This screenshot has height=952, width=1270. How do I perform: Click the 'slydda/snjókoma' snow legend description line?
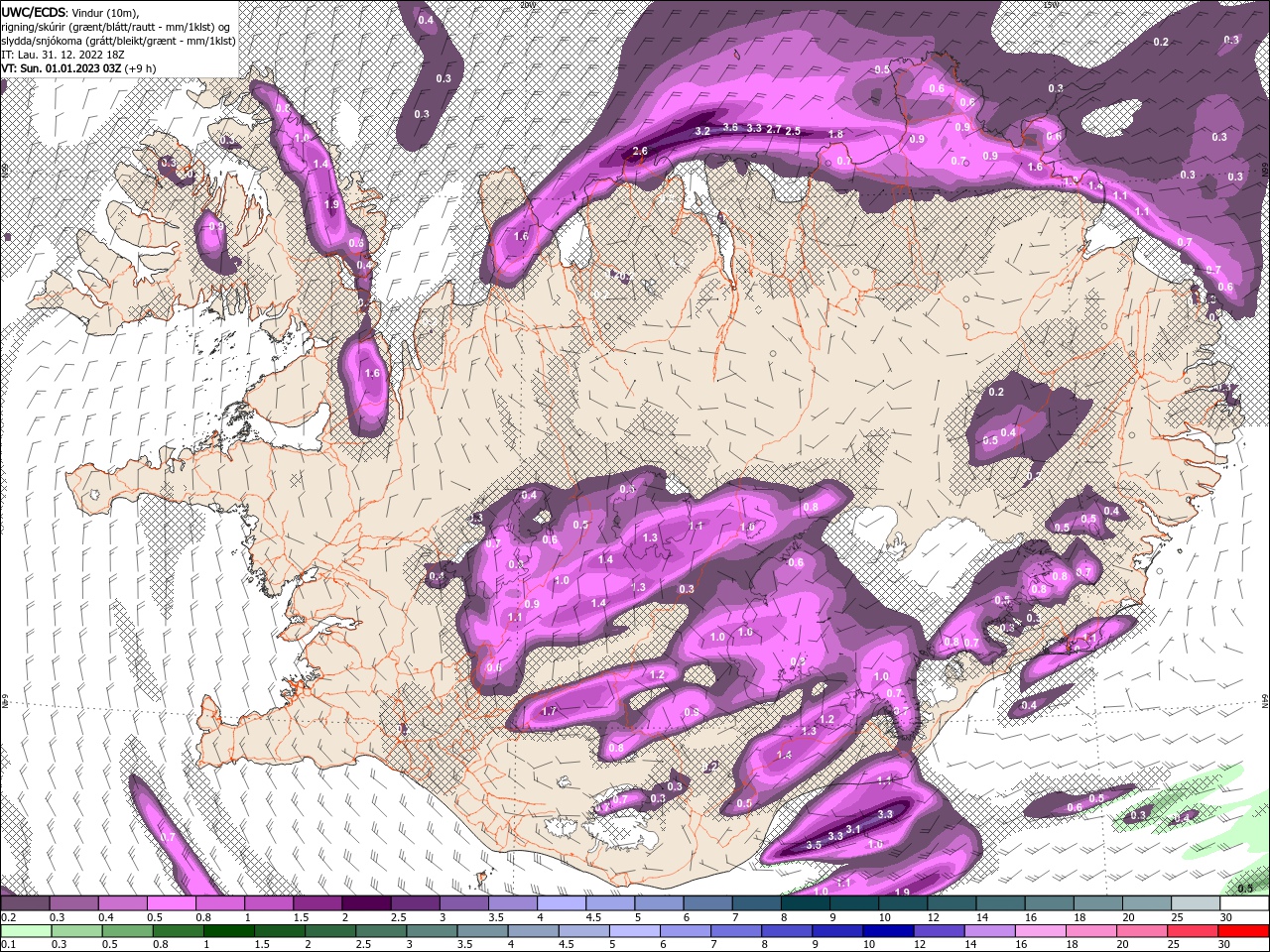[x=118, y=41]
